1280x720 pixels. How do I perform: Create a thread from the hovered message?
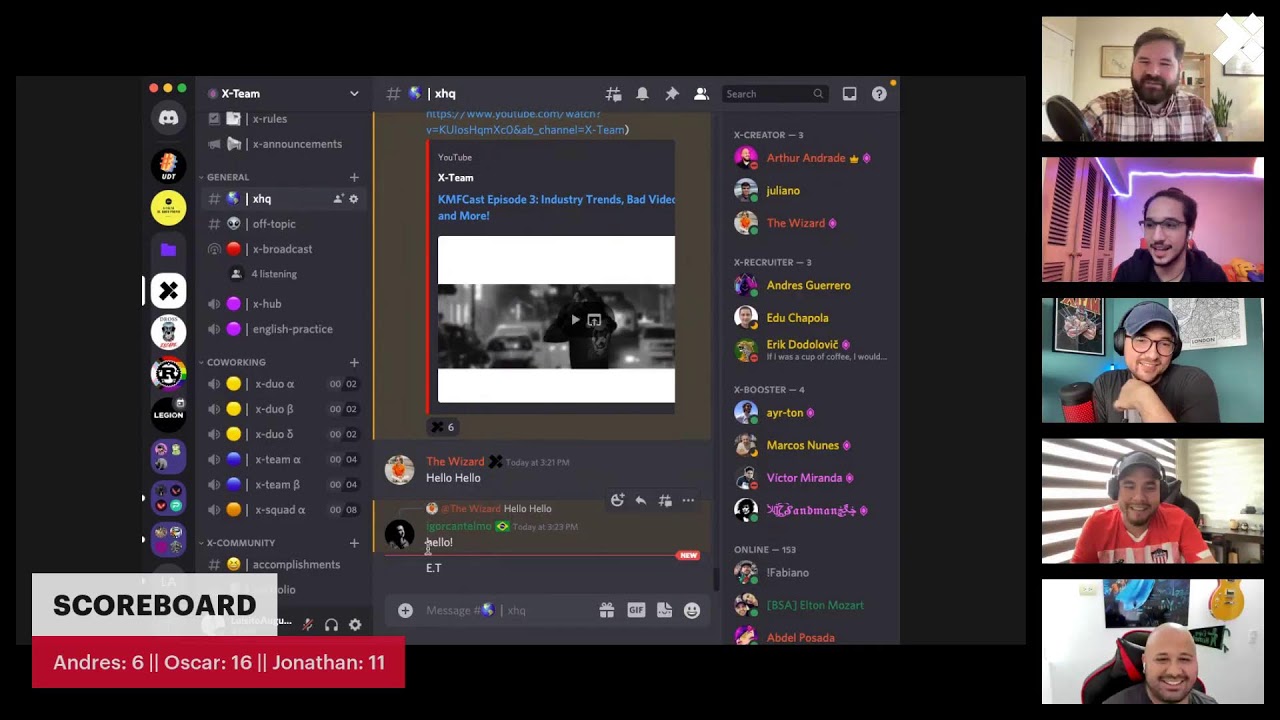665,500
